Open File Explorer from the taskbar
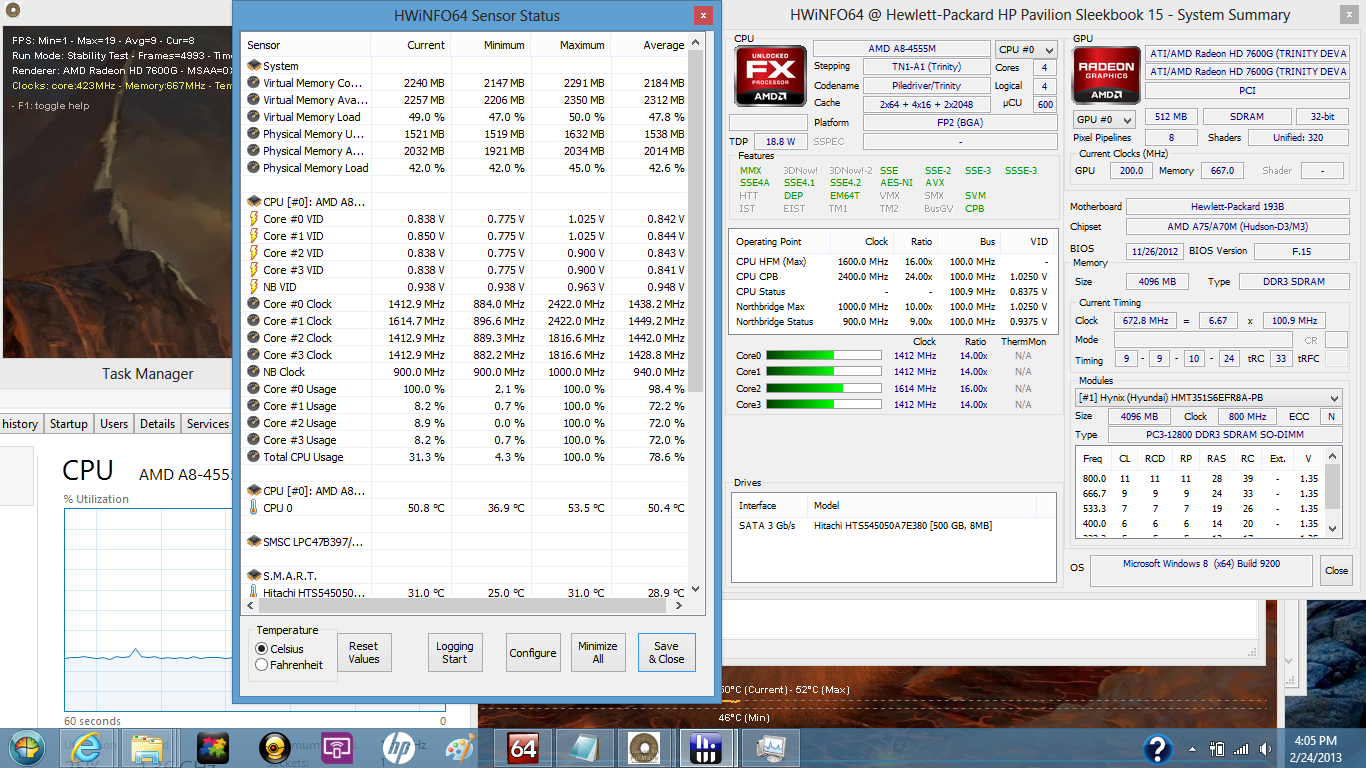The image size is (1366, 768). 148,747
